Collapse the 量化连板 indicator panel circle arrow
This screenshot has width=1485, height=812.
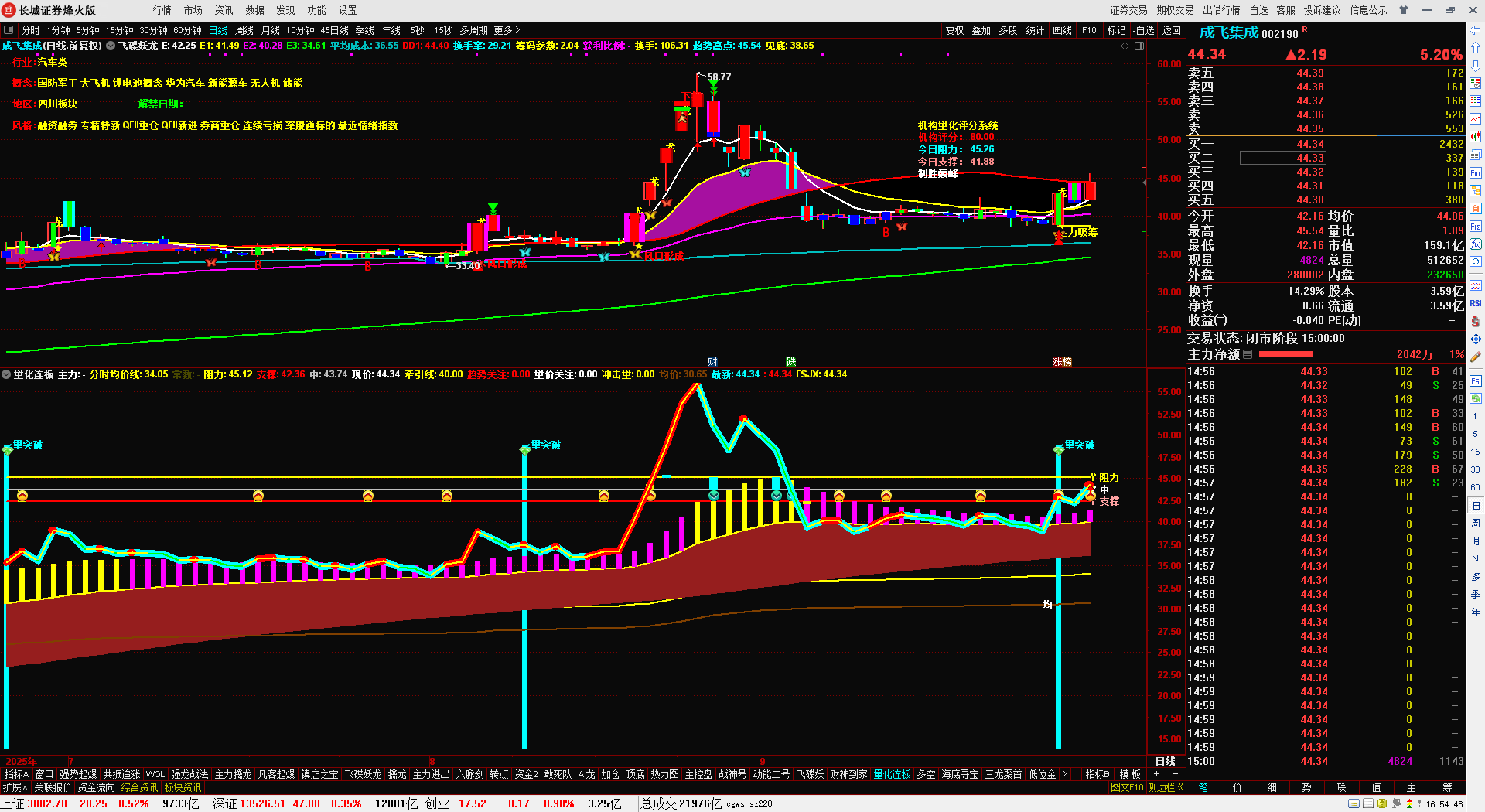(x=6, y=374)
